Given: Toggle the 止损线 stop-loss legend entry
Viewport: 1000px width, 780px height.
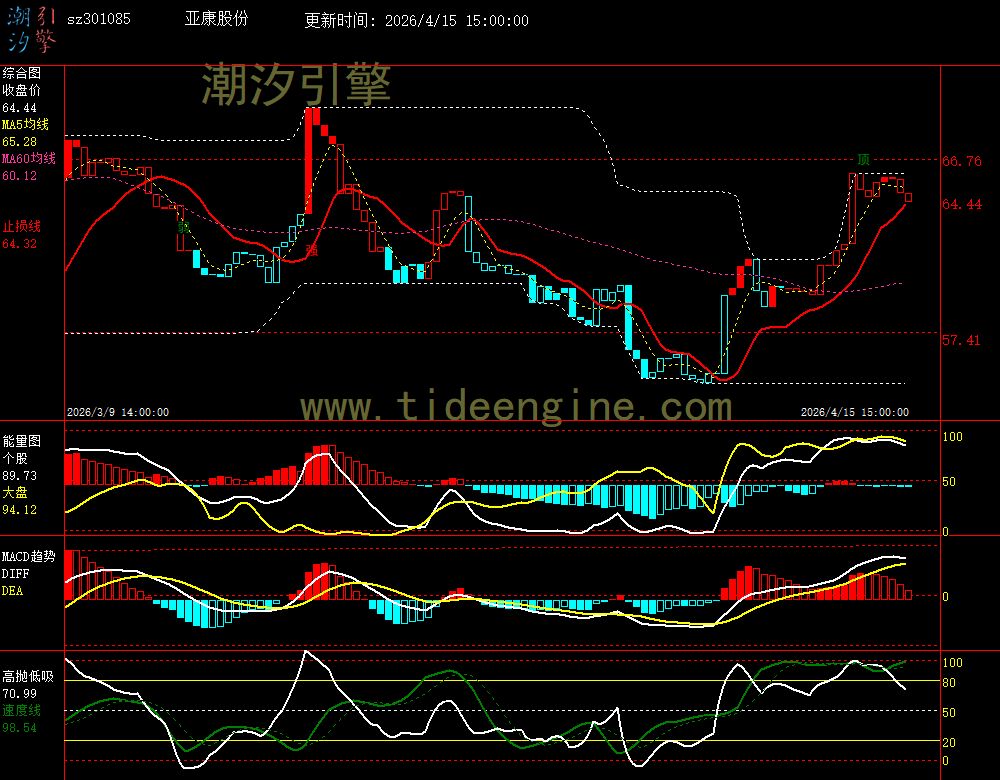Looking at the screenshot, I should tap(21, 226).
